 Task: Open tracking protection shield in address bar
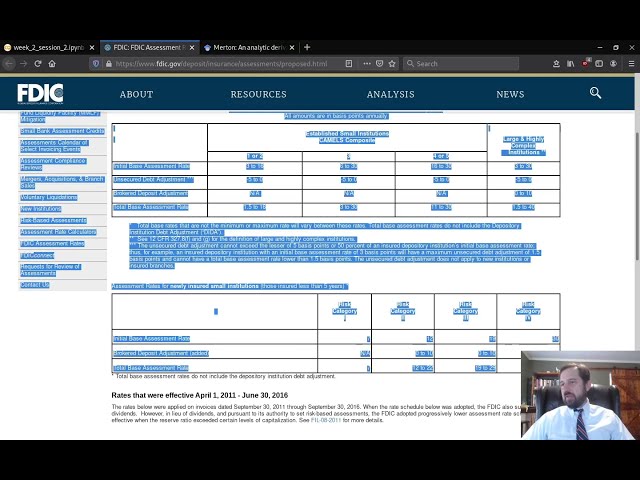[x=96, y=64]
